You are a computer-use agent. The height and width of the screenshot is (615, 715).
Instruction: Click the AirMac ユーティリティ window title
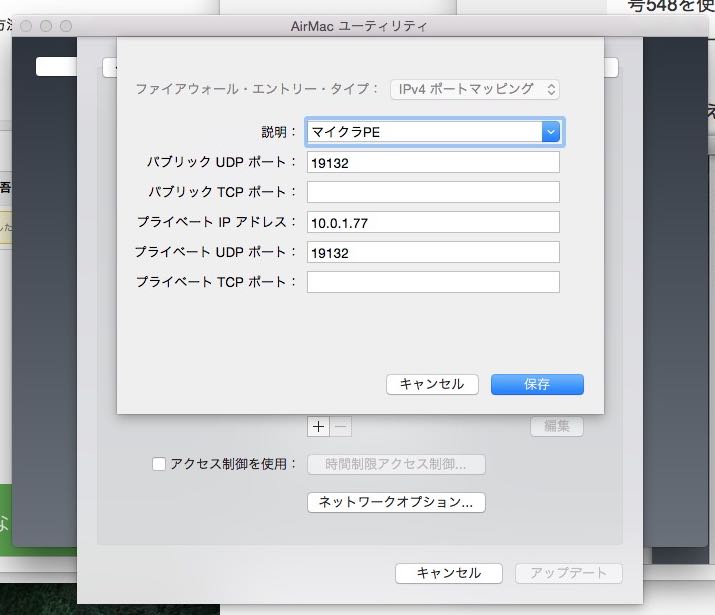359,26
